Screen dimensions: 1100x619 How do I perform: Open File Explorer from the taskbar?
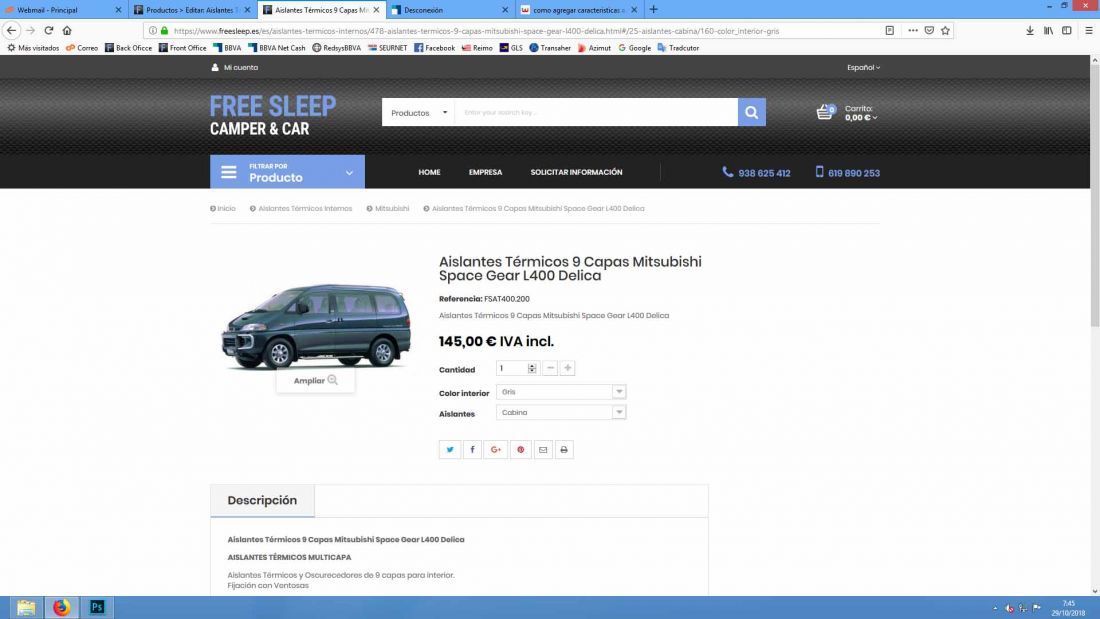point(26,607)
